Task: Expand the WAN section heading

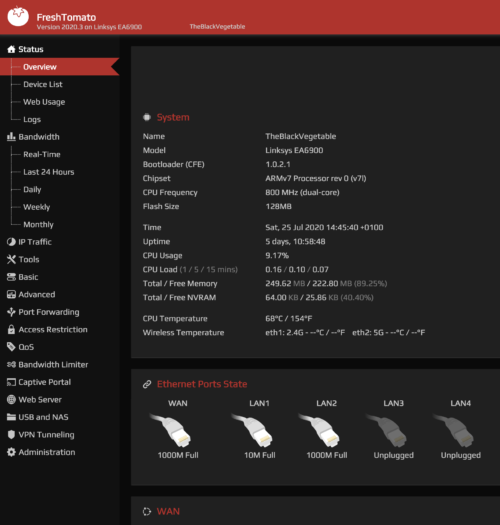Action: pyautogui.click(x=168, y=511)
